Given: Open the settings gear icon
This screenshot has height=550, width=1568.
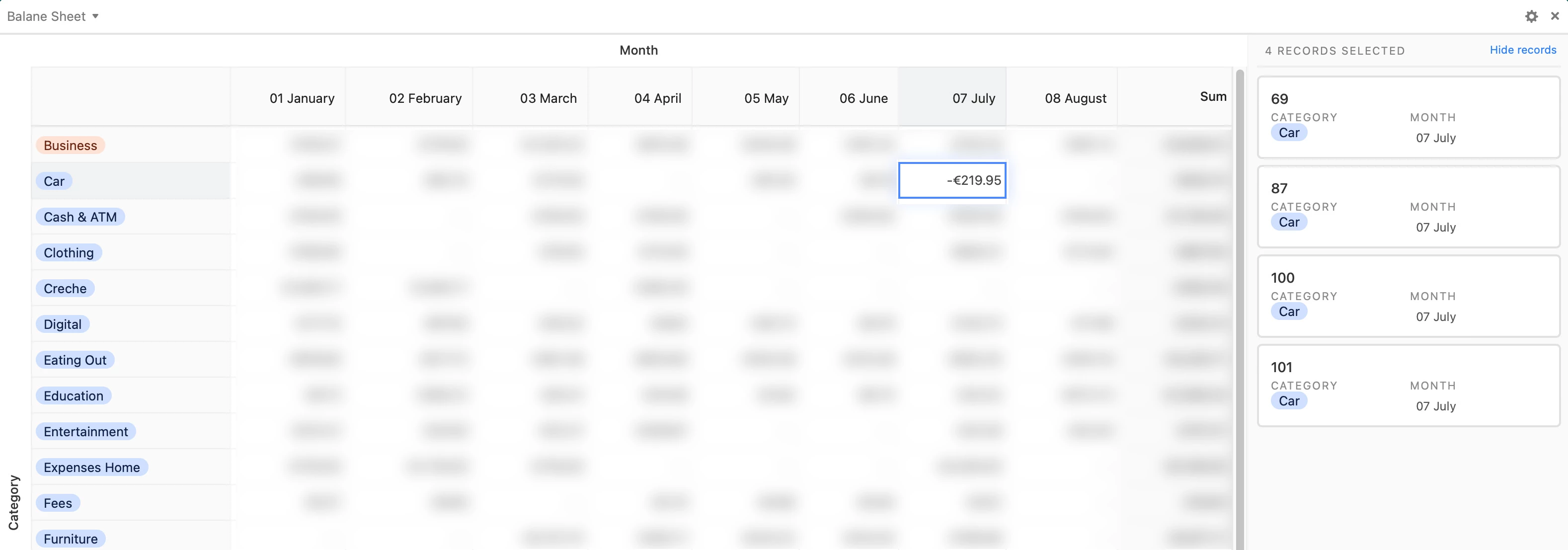Looking at the screenshot, I should pos(1531,16).
